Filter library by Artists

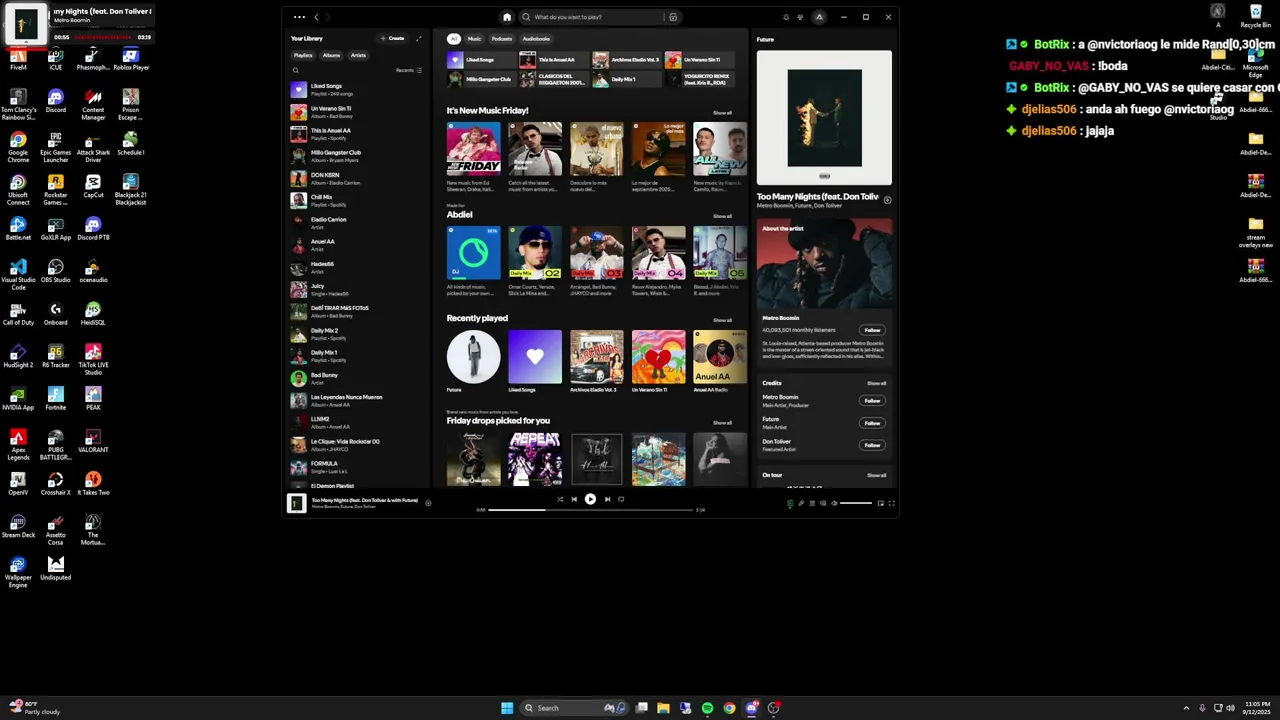tap(358, 56)
